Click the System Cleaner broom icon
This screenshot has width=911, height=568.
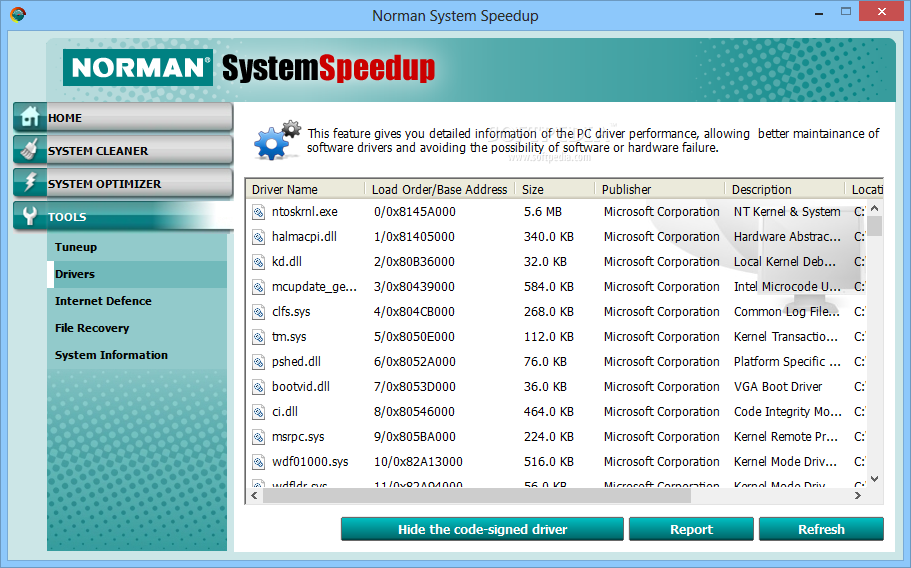pyautogui.click(x=29, y=150)
